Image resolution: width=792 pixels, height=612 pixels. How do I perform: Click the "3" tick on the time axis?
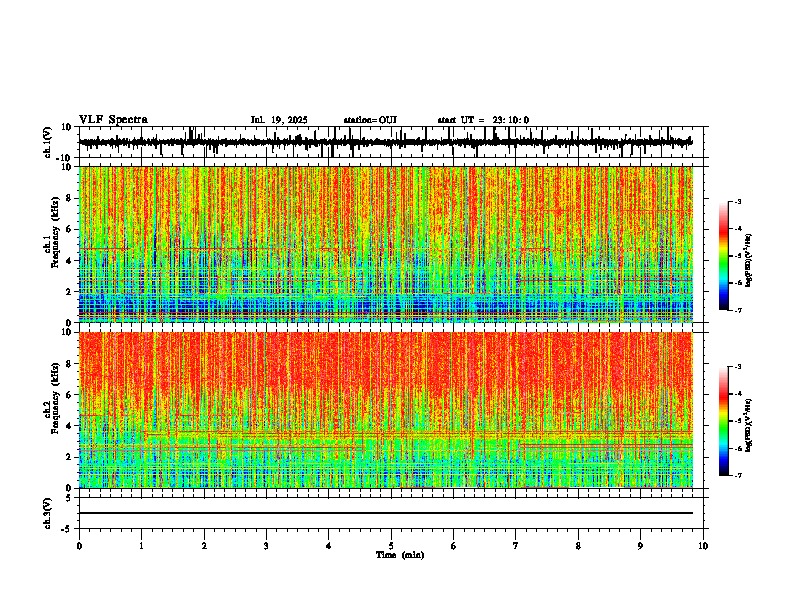click(x=266, y=546)
